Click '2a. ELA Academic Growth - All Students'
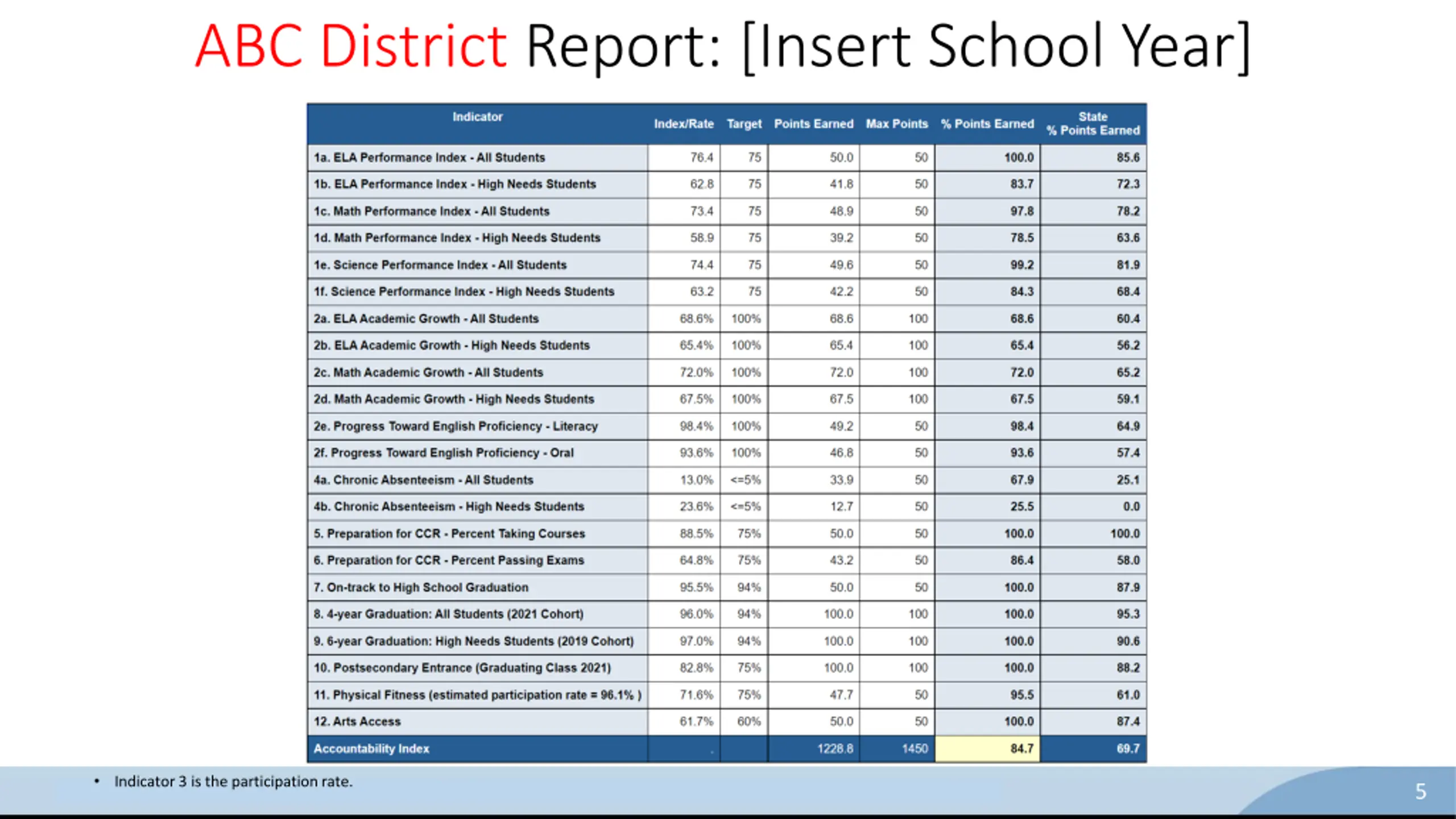Screen dimensions: 1456x819 tap(426, 318)
